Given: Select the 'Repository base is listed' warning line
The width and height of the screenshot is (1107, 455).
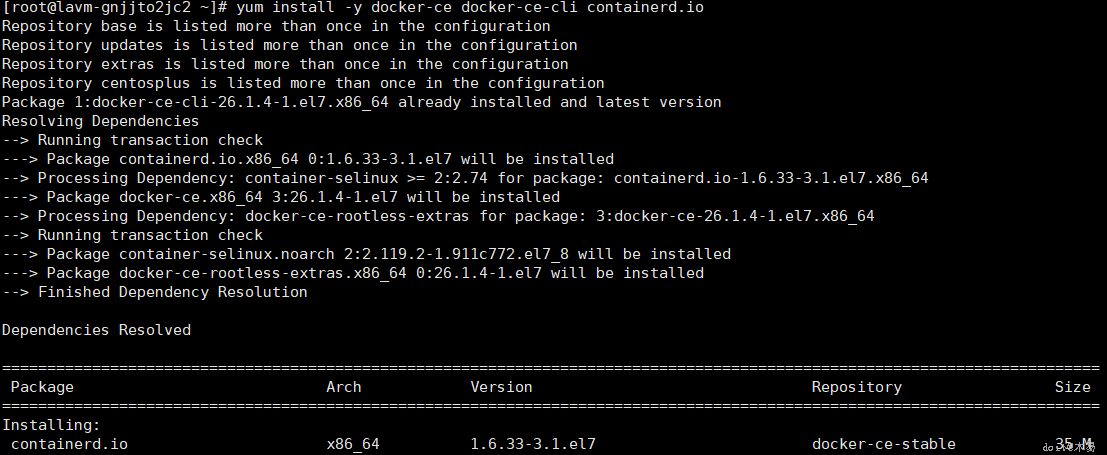Looking at the screenshot, I should tap(275, 26).
